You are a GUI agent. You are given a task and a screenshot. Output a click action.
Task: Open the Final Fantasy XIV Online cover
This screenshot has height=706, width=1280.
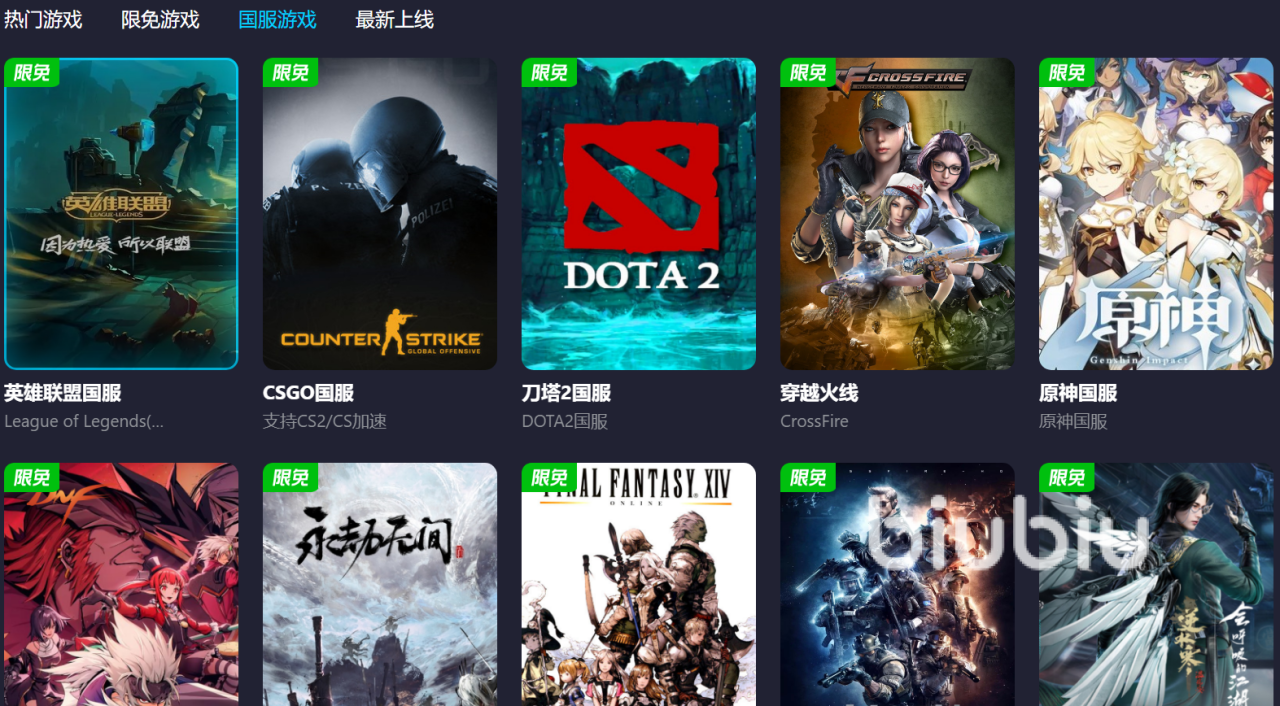pyautogui.click(x=638, y=585)
